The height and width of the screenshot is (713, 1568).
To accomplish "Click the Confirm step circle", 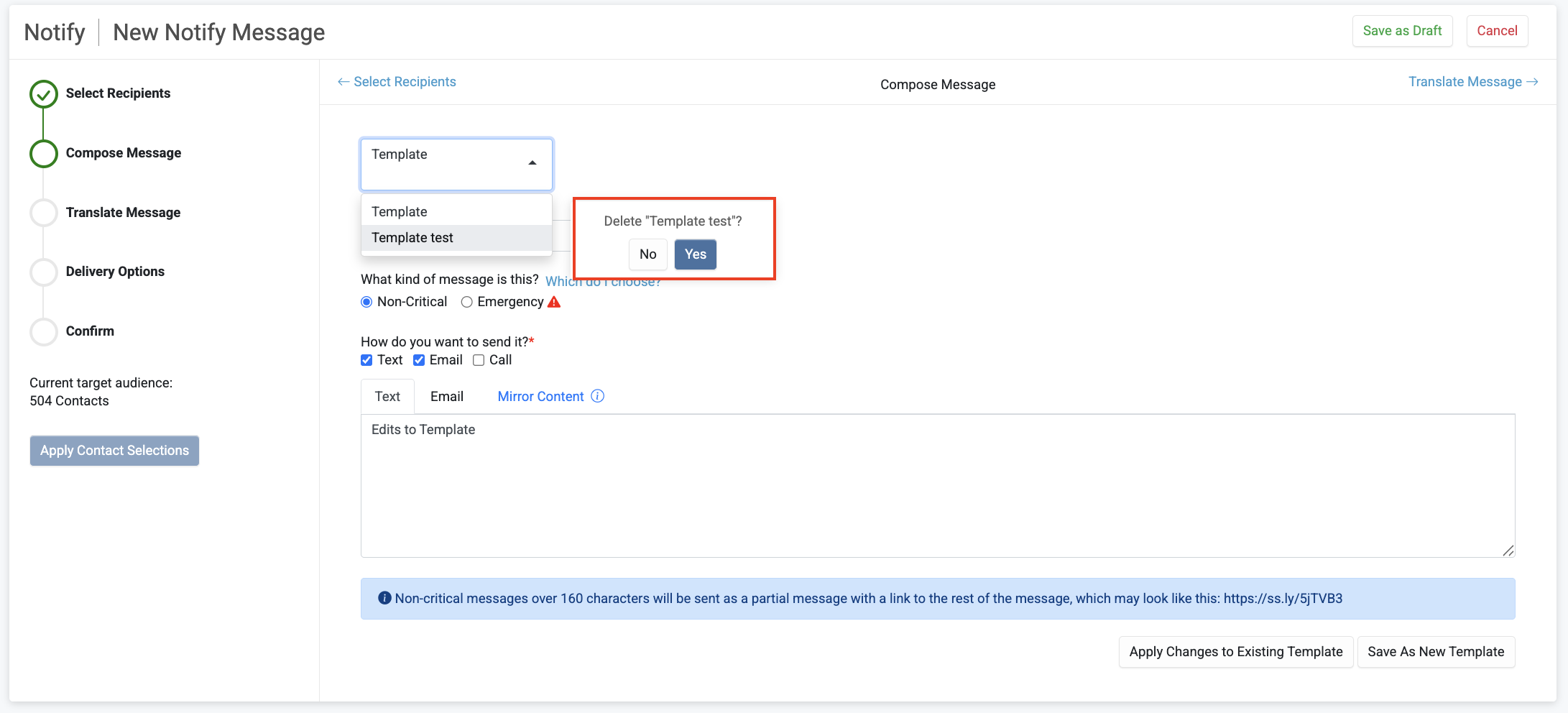I will pos(44,331).
